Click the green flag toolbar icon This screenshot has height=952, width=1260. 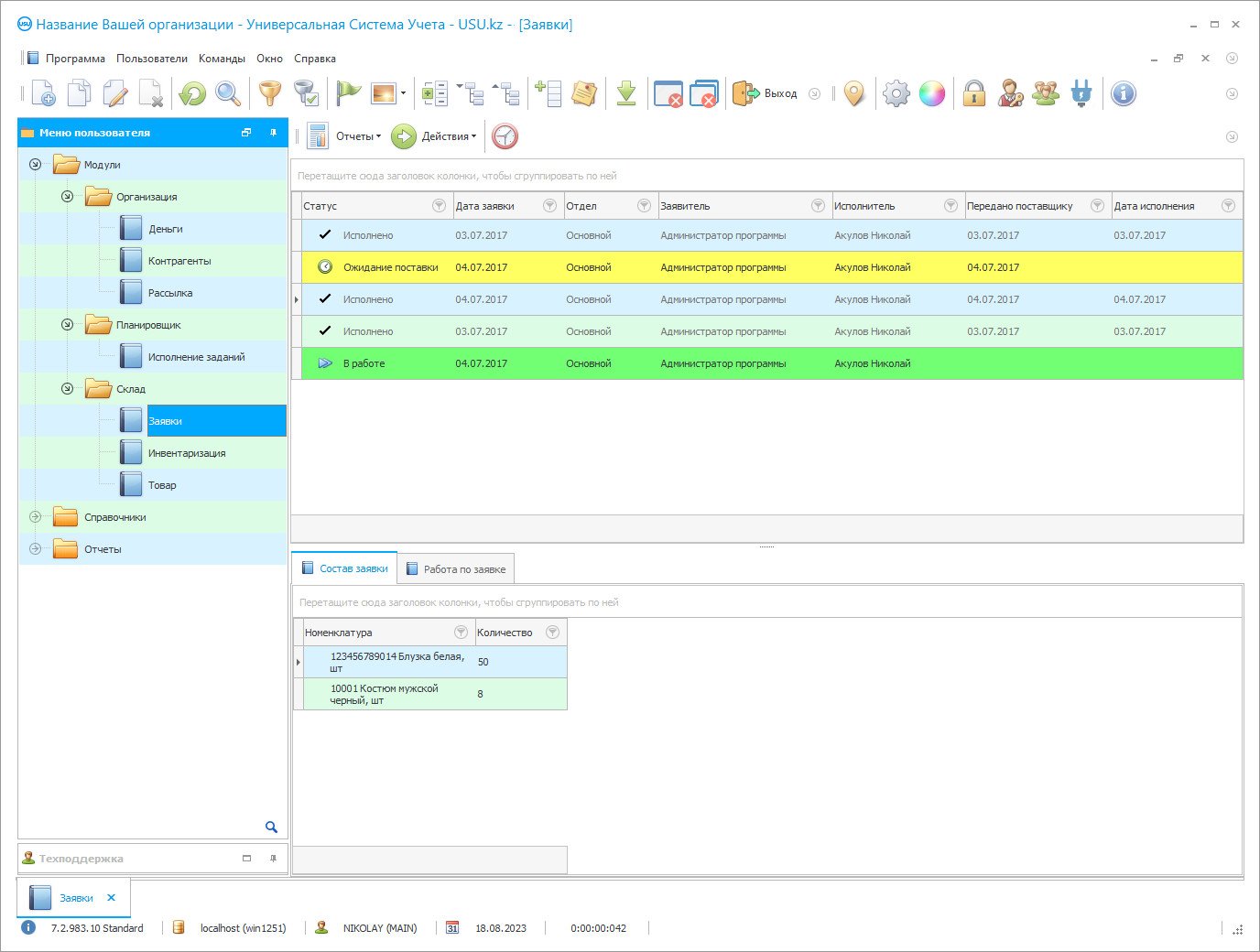click(348, 93)
